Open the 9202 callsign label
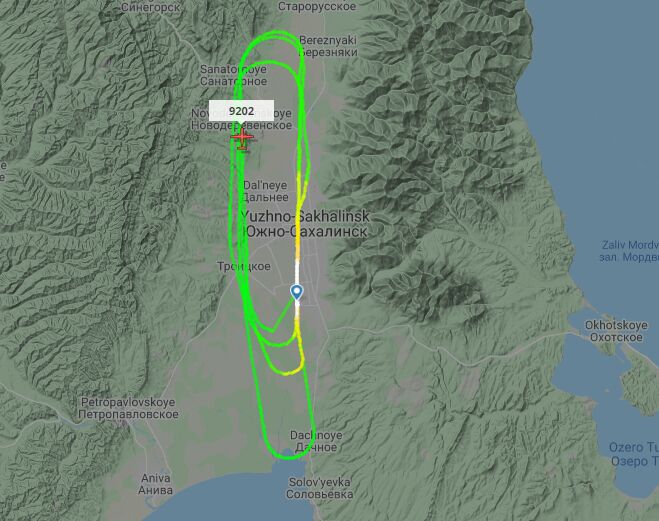The image size is (659, 521). [242, 111]
